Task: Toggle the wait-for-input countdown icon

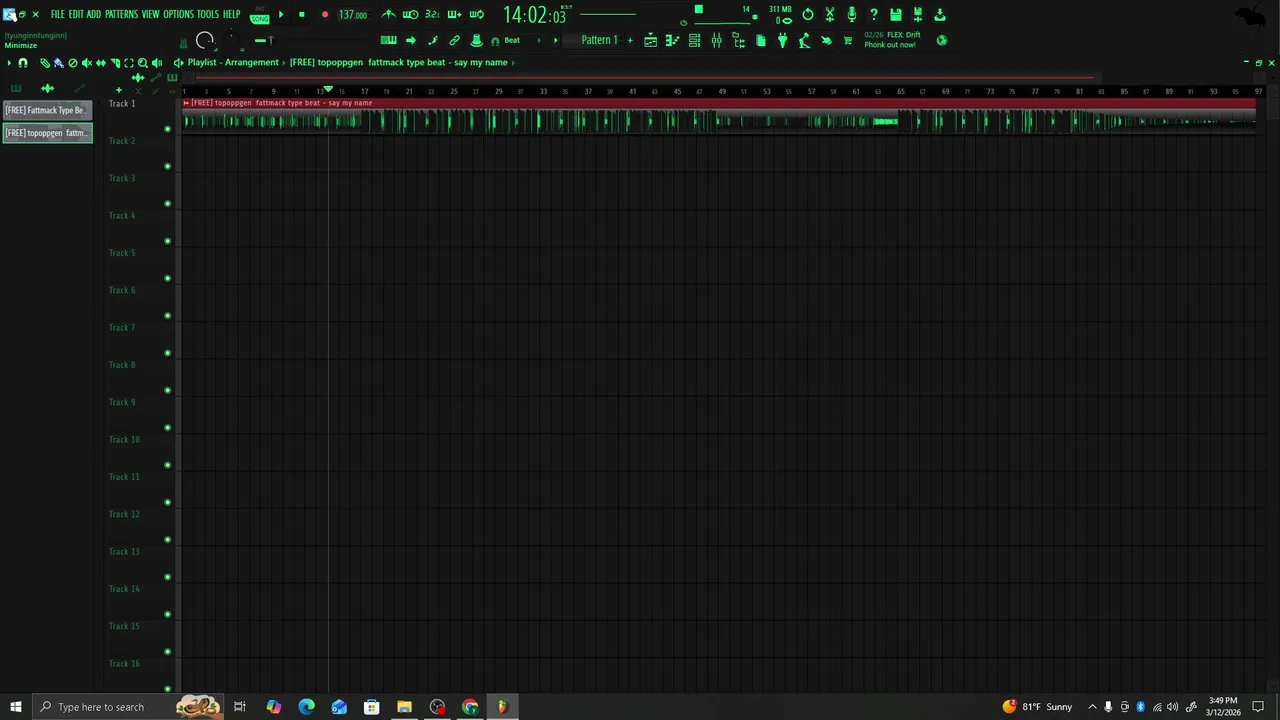Action: 410,15
